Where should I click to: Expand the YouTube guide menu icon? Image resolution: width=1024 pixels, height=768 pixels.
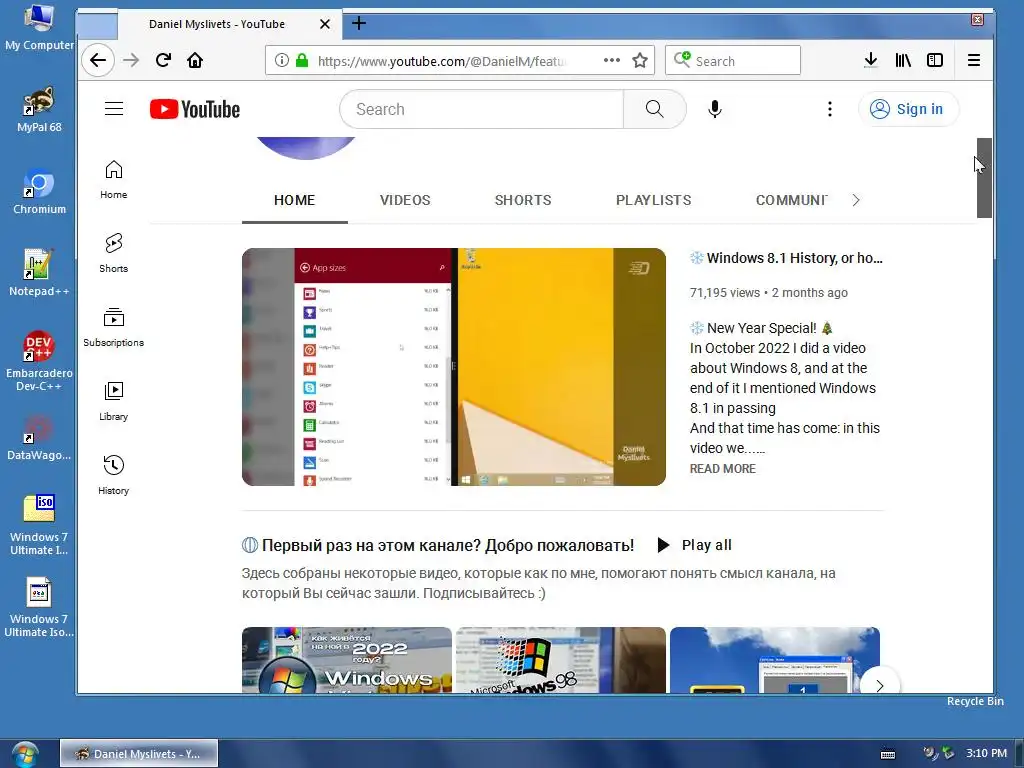[114, 109]
